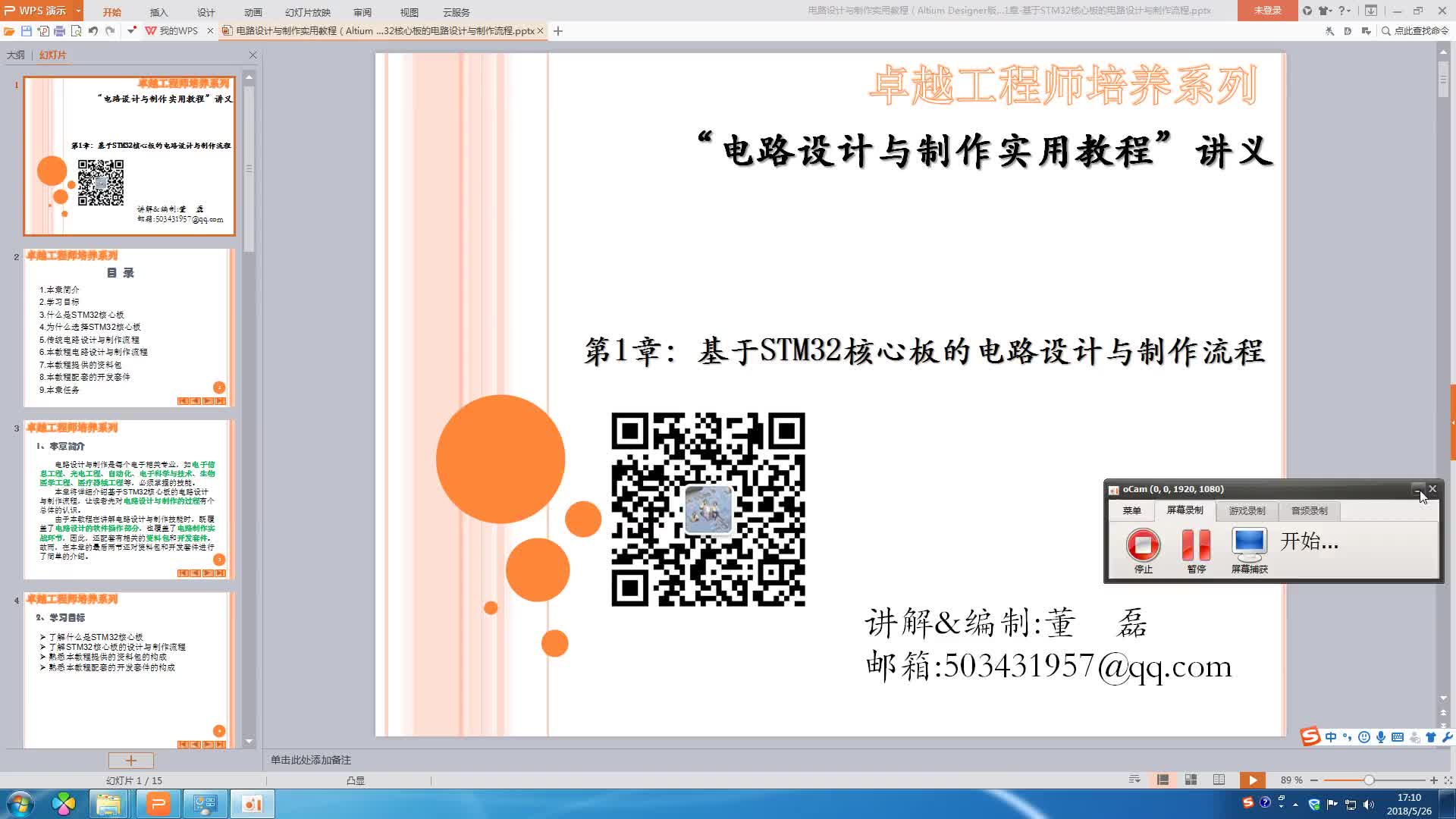Add a new document tab with plus
The height and width of the screenshot is (819, 1456).
pos(558,31)
